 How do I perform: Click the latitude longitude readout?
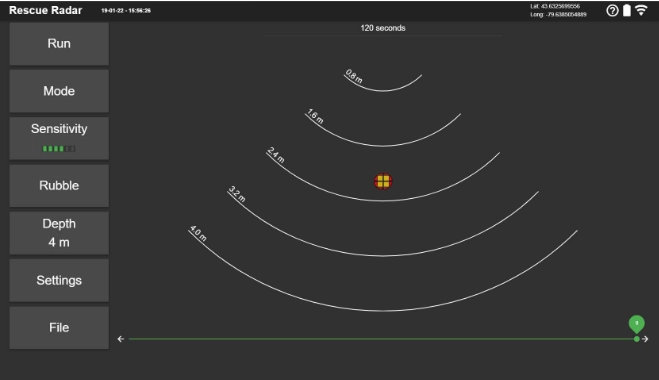pos(558,11)
